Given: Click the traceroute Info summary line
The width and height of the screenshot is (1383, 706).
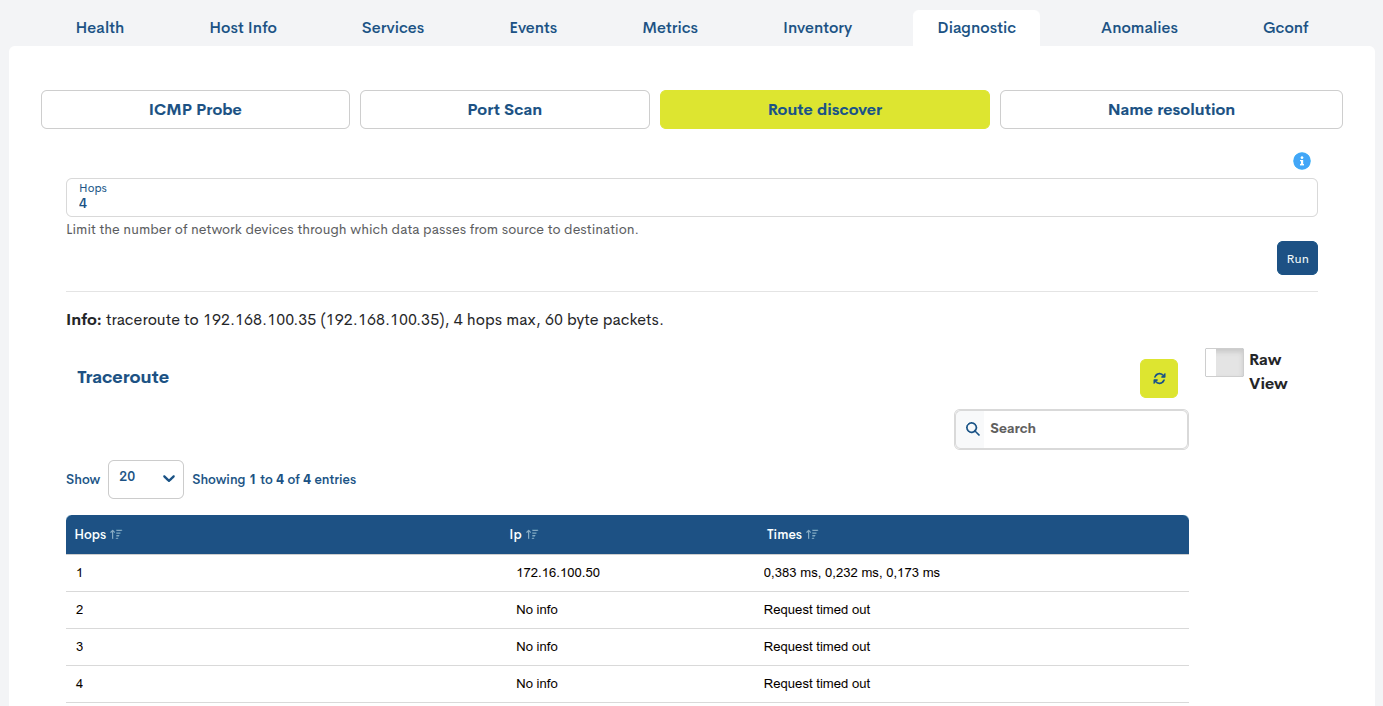Looking at the screenshot, I should [x=365, y=321].
